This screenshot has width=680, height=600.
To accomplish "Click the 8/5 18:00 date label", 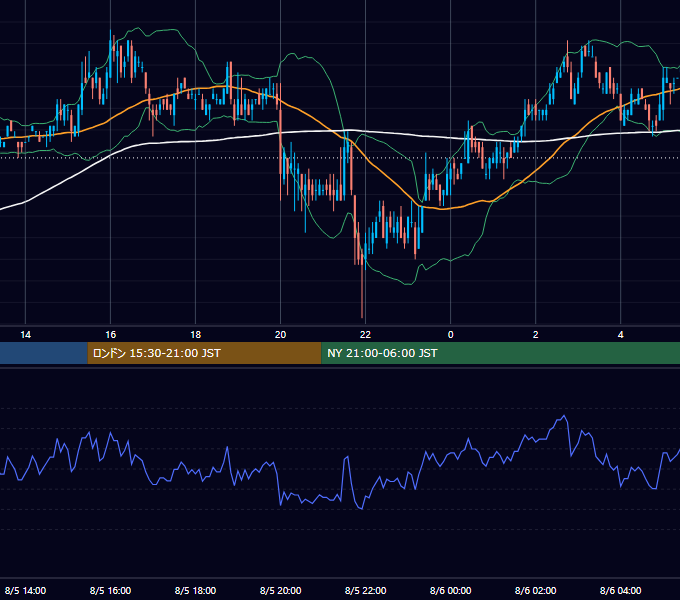I will point(196,590).
